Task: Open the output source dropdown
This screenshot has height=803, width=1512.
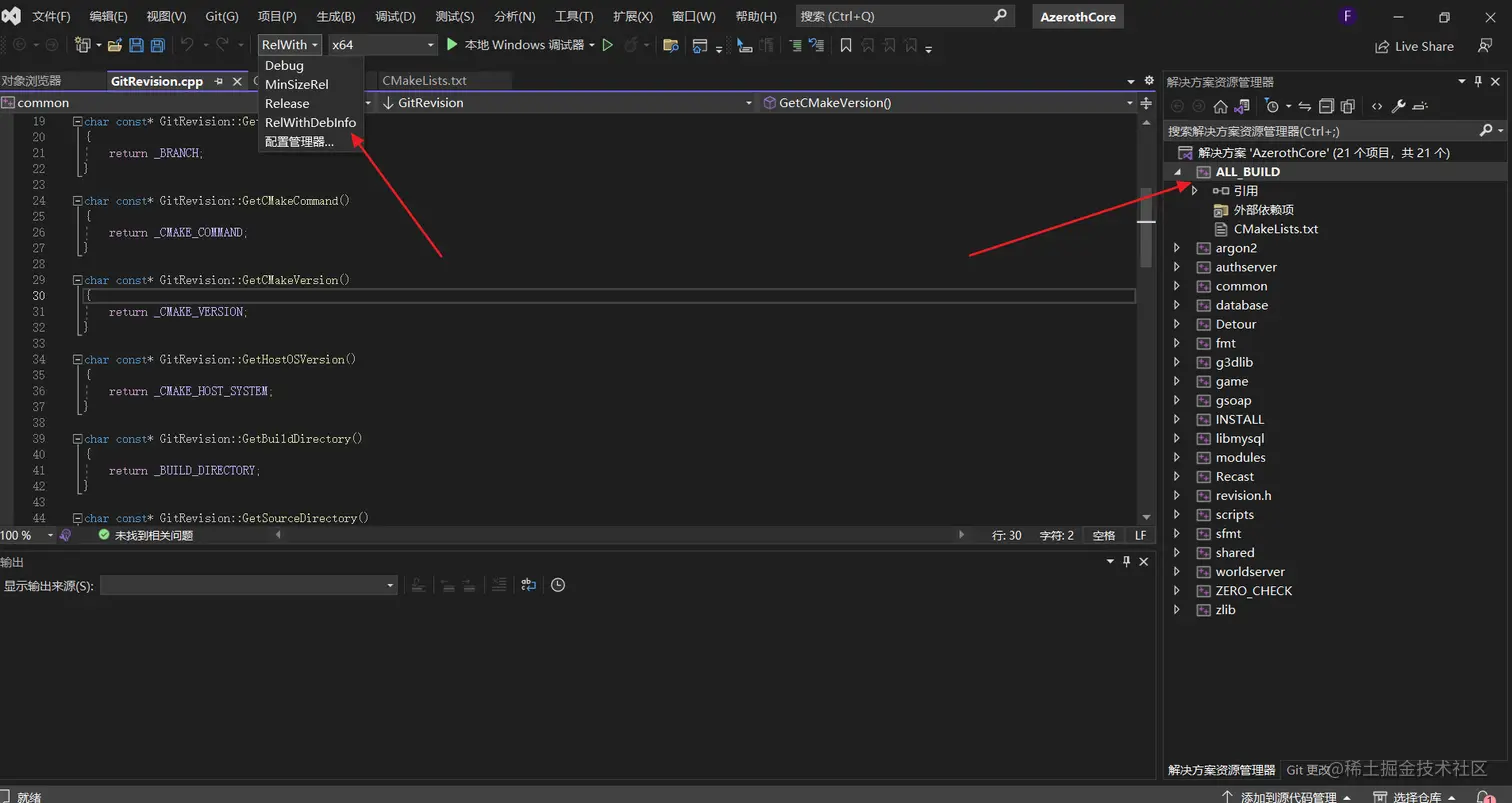Action: [x=249, y=585]
